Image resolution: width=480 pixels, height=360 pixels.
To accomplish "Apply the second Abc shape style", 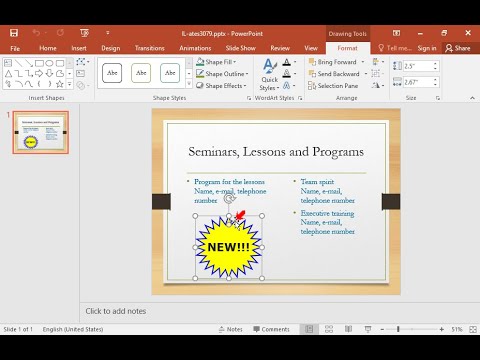I will coord(141,73).
